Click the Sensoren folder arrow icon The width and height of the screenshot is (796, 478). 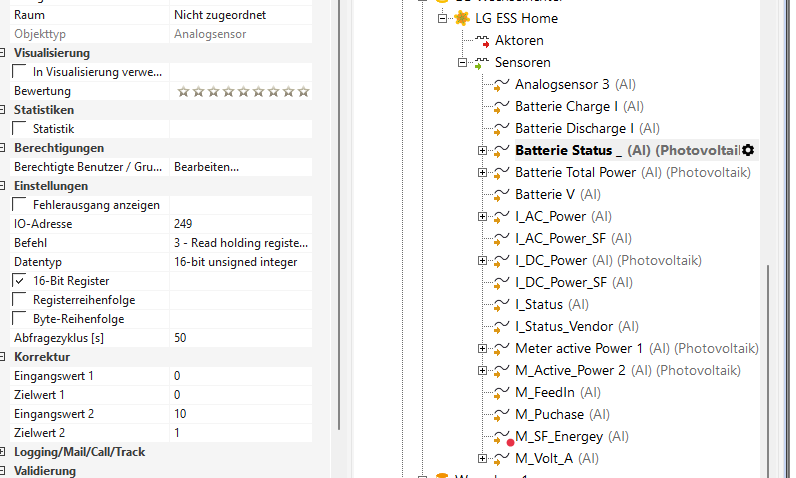[x=482, y=62]
